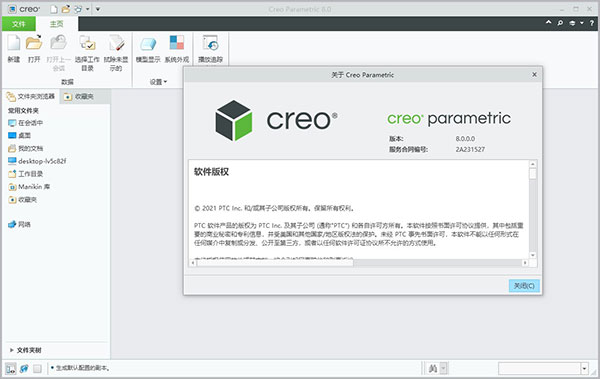Click the horizontal scroll left arrow in About dialog
The width and height of the screenshot is (600, 379).
(x=193, y=263)
